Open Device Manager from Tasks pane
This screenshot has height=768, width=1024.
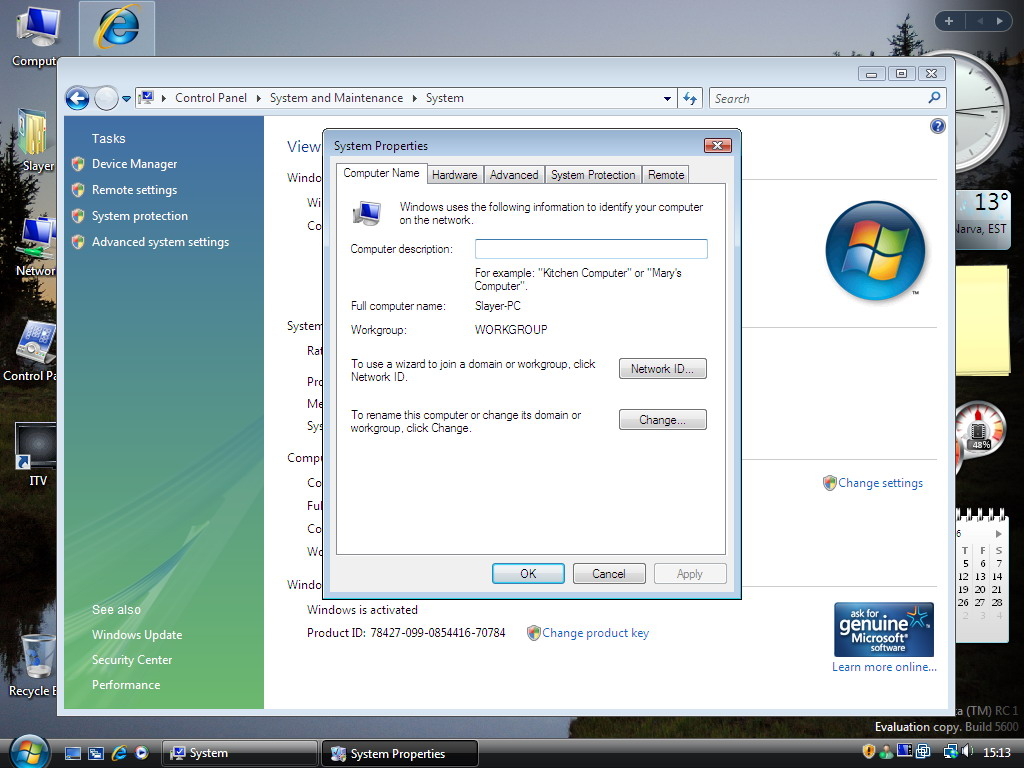click(135, 164)
